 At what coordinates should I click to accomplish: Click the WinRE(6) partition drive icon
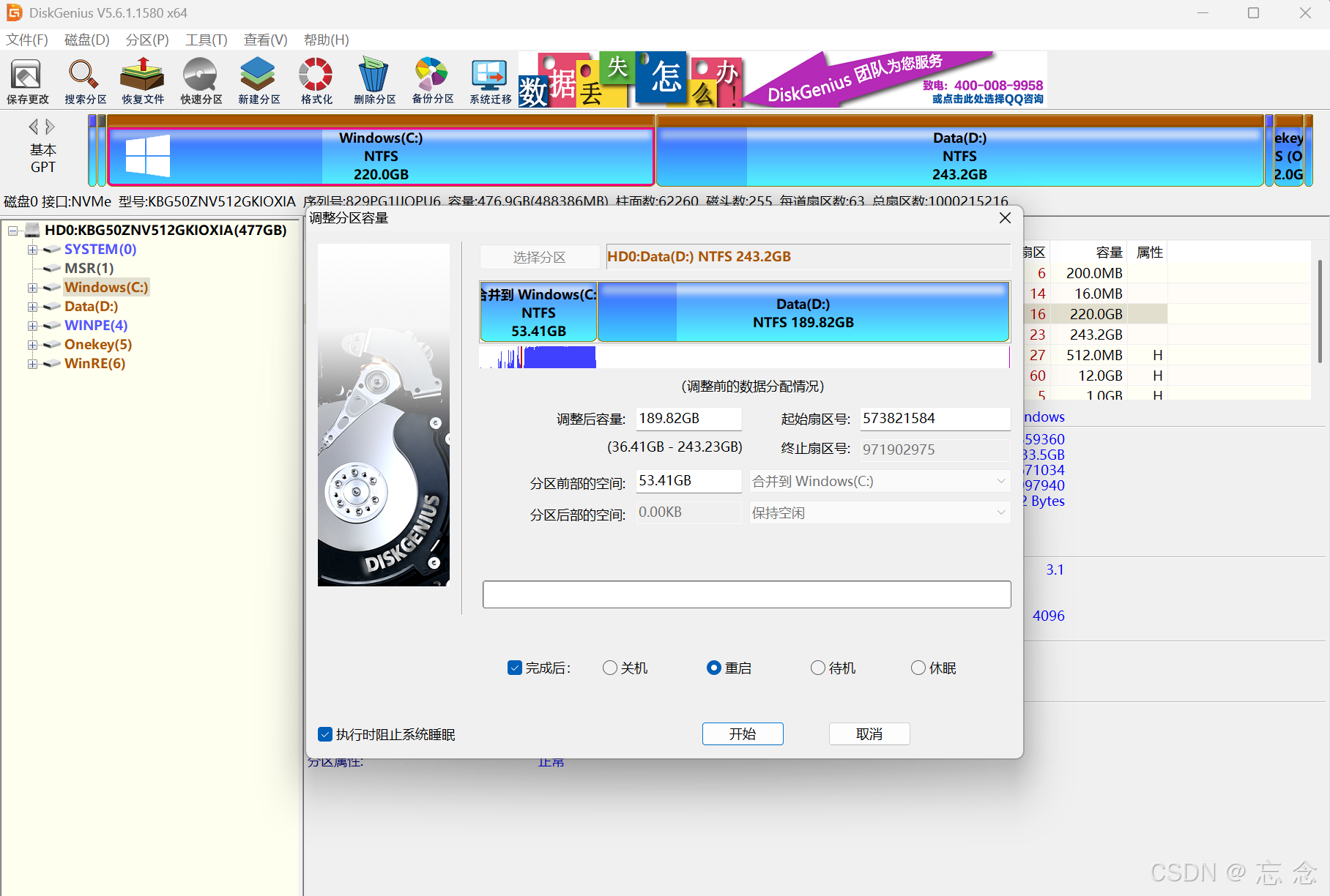pyautogui.click(x=52, y=363)
